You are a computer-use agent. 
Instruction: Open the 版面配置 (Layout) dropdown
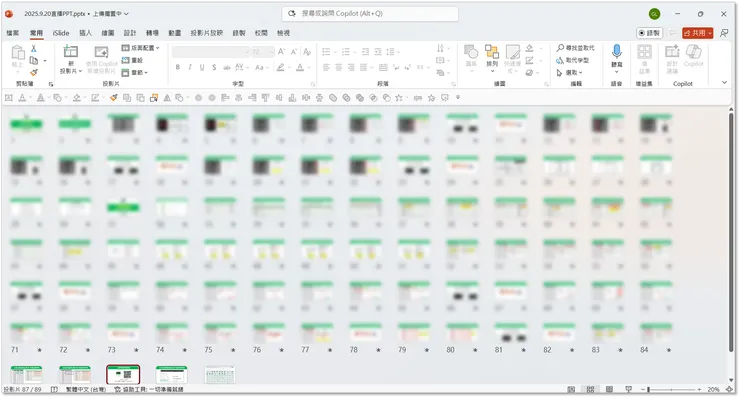click(141, 48)
